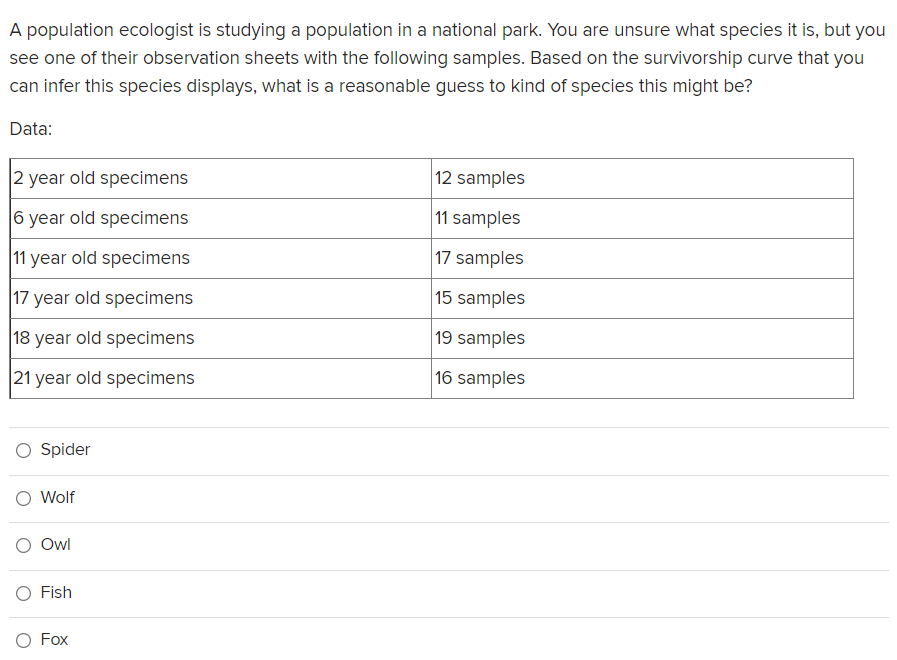Click the Fox answer label

pyautogui.click(x=54, y=640)
